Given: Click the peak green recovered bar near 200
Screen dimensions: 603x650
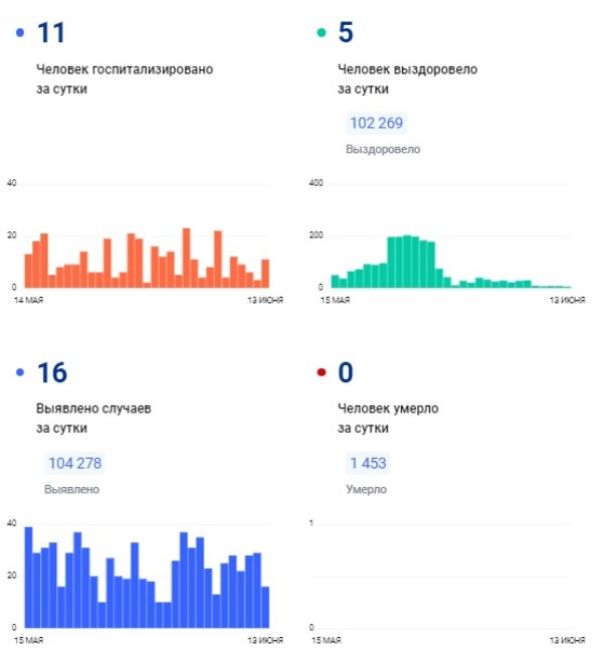Looking at the screenshot, I should point(407,262).
